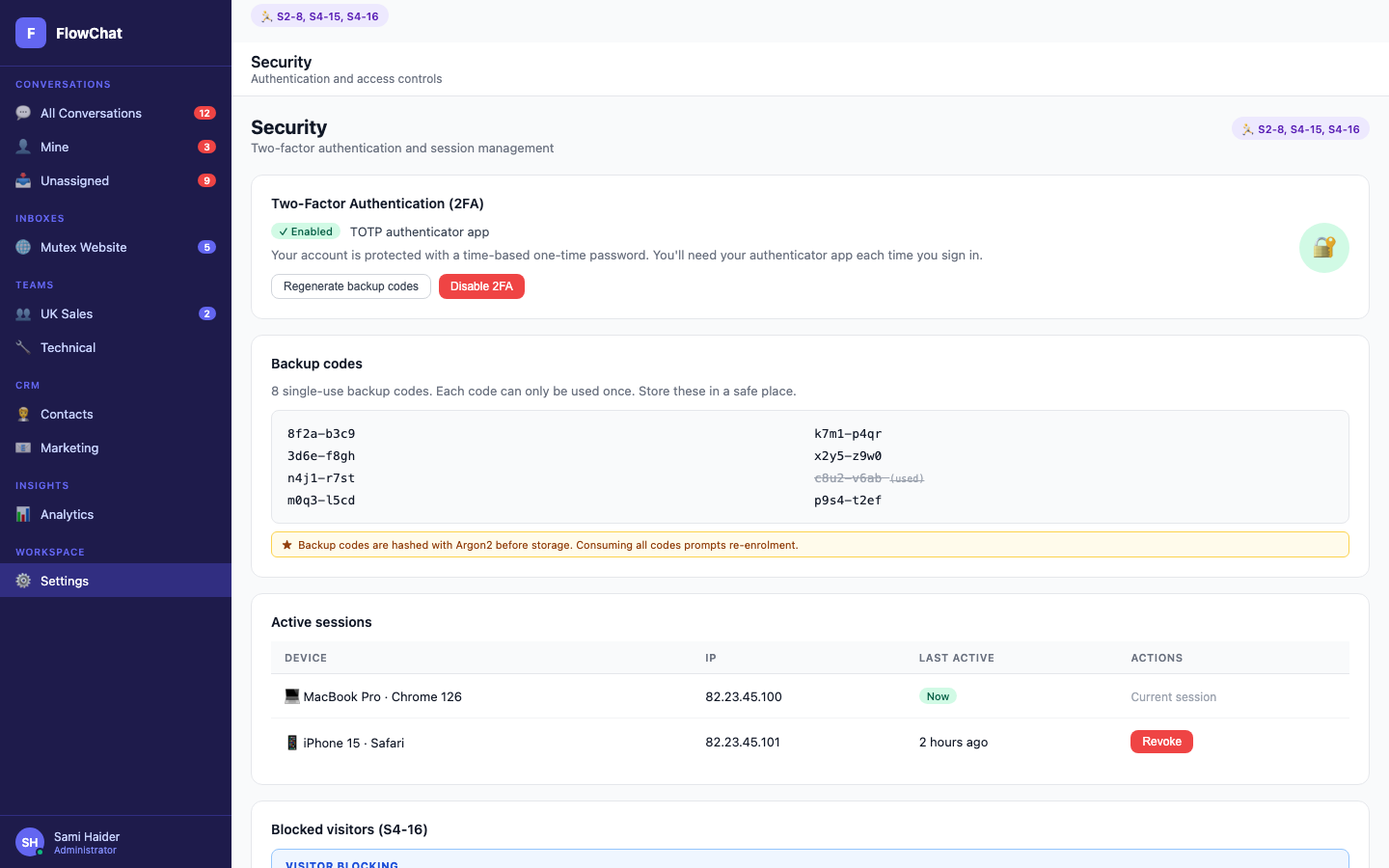Click the Mine person icon

pos(23,147)
